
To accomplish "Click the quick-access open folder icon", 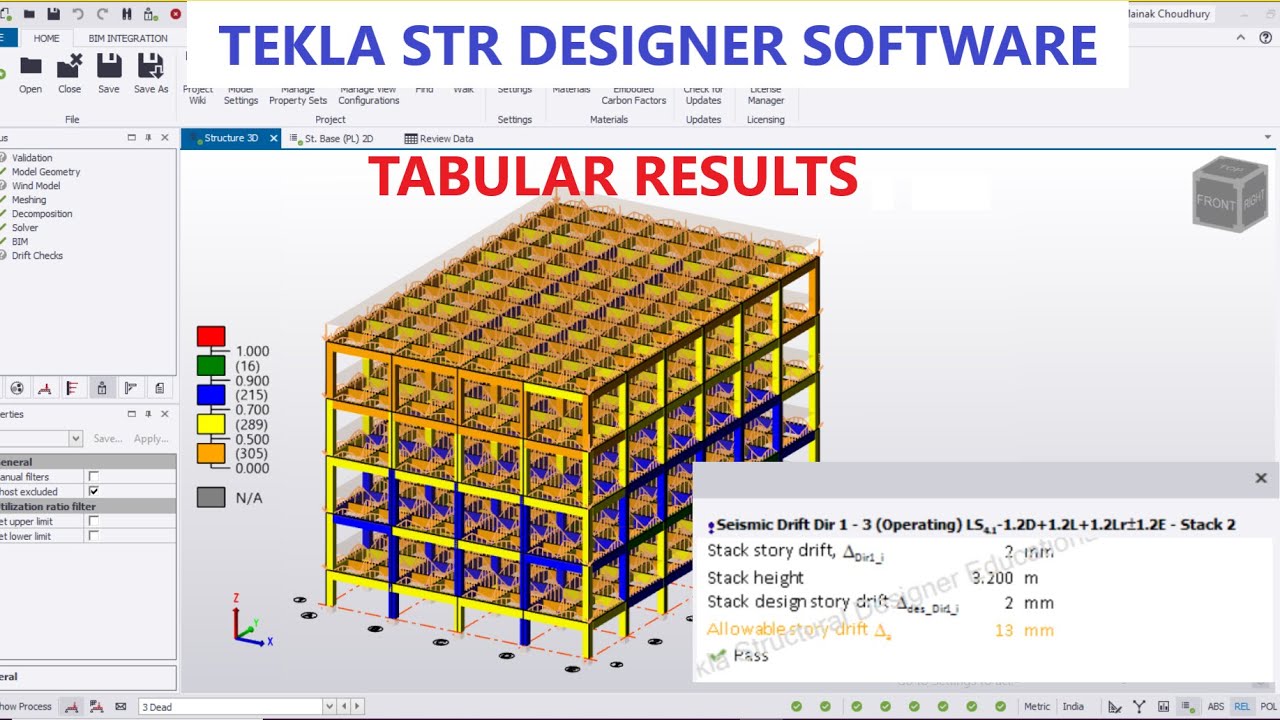I will (x=29, y=14).
